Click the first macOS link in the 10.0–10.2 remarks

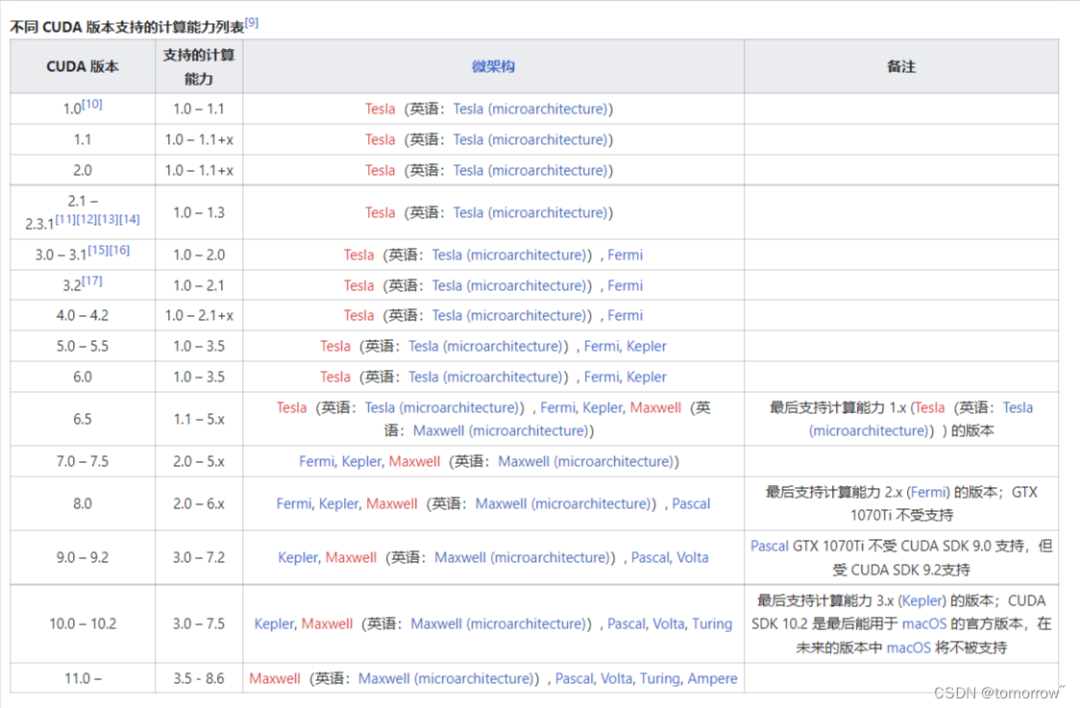[925, 624]
